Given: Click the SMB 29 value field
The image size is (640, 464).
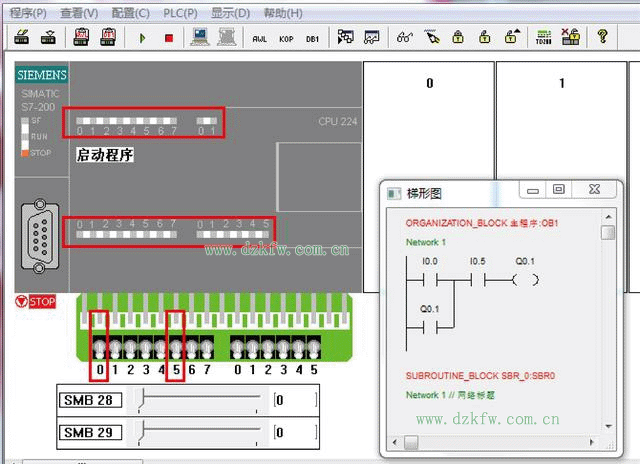Looking at the screenshot, I should point(295,433).
